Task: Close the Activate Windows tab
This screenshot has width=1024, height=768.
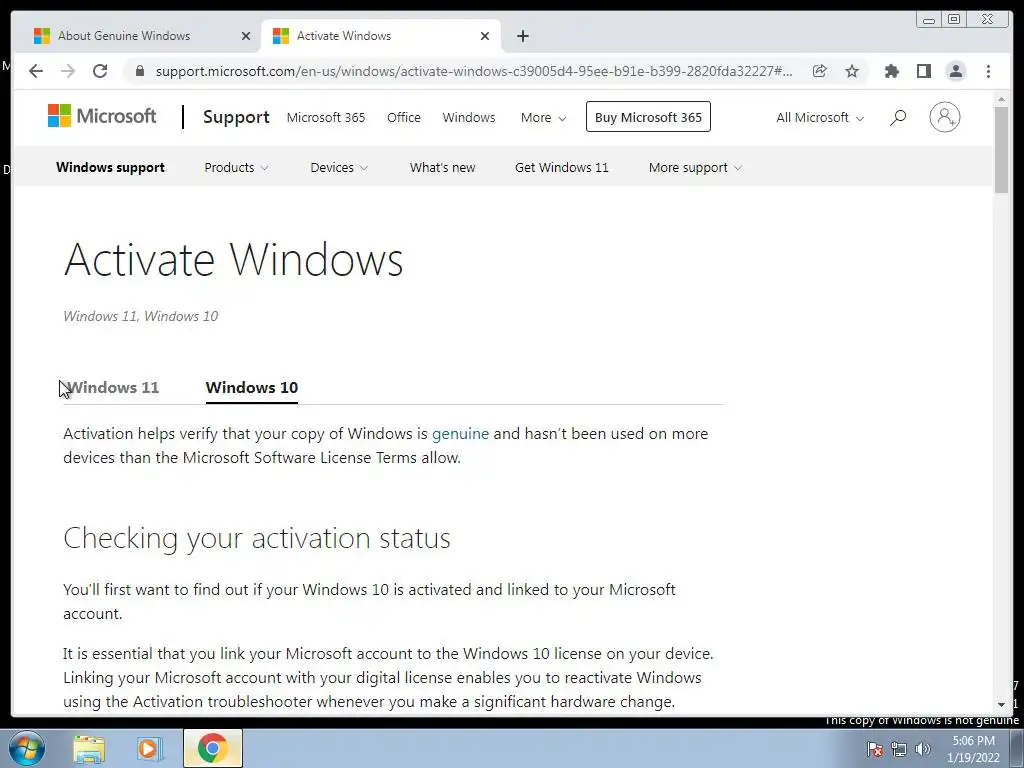Action: click(485, 36)
